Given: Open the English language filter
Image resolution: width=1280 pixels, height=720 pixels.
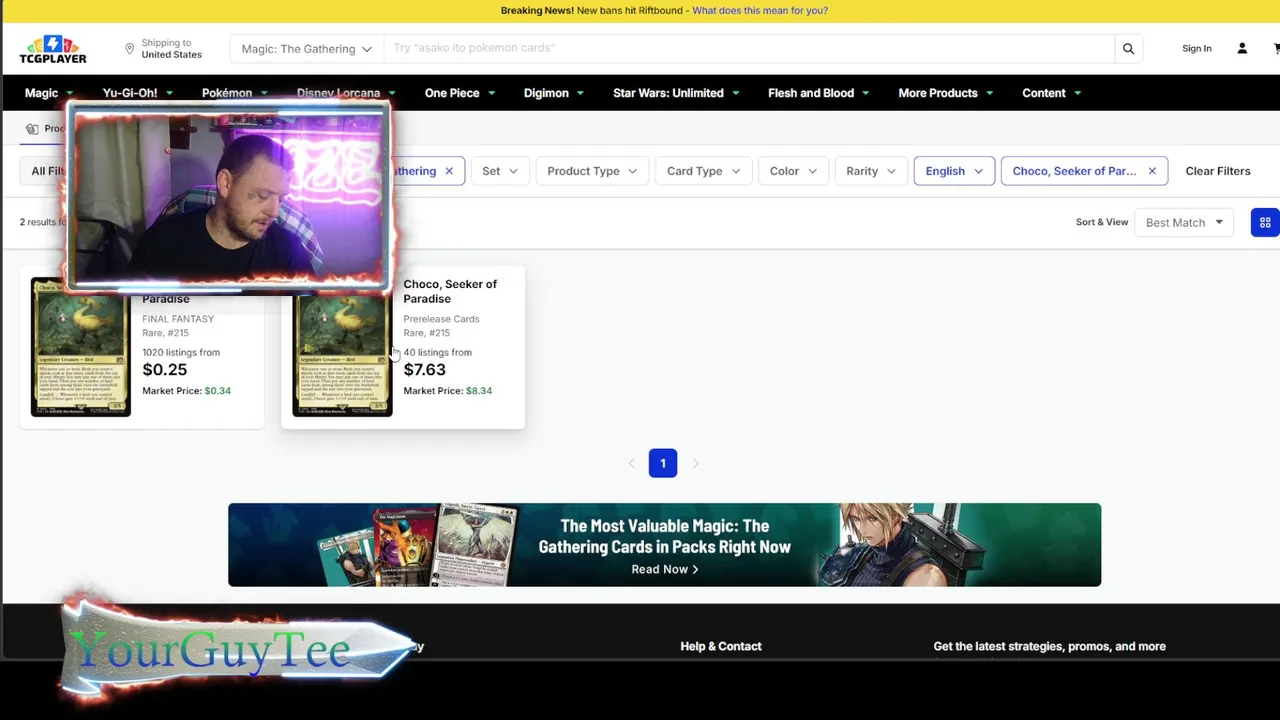Looking at the screenshot, I should pyautogui.click(x=954, y=171).
